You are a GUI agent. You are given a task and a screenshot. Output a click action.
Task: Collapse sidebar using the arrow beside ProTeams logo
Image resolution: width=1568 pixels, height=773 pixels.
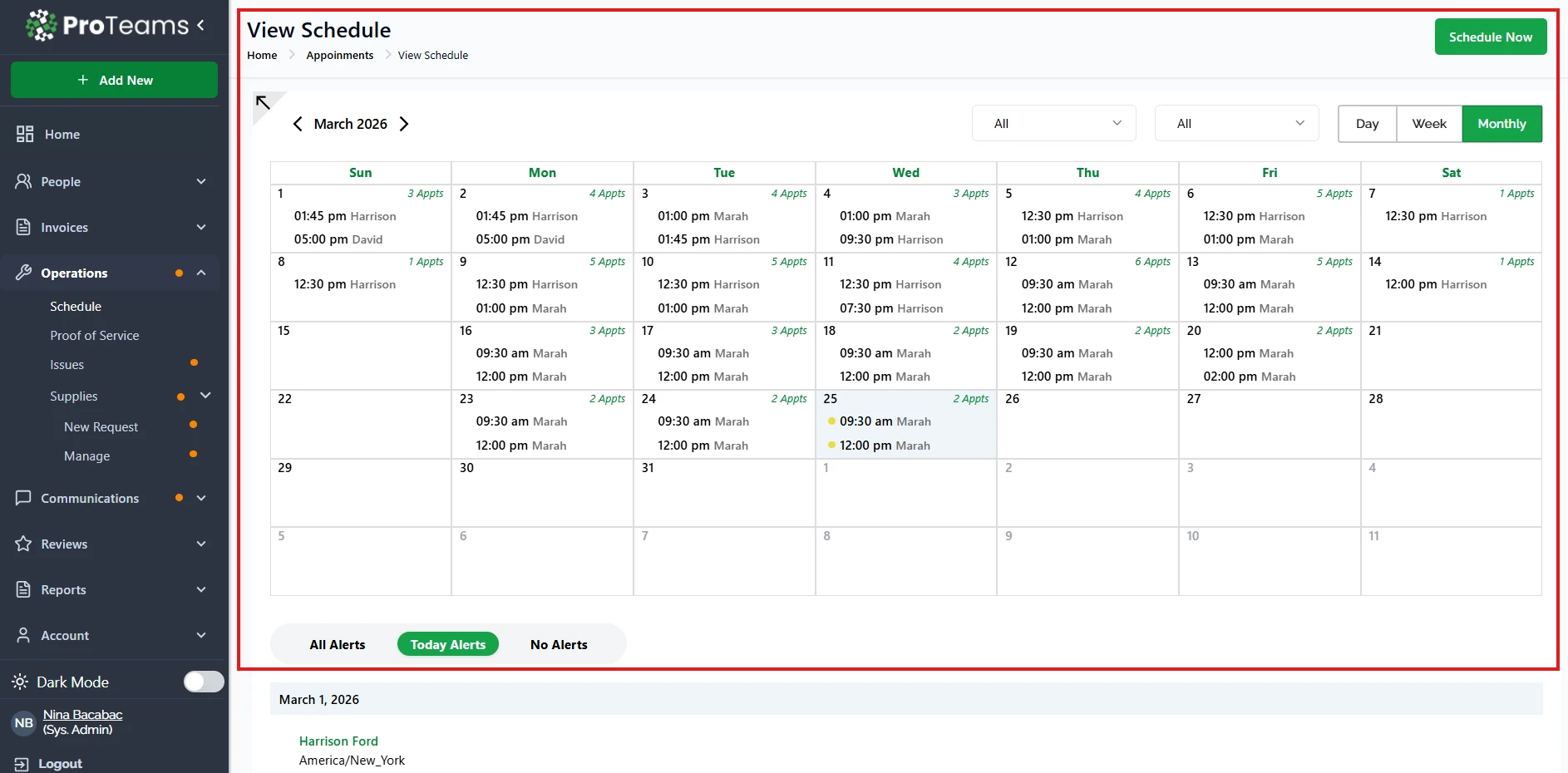pyautogui.click(x=200, y=26)
